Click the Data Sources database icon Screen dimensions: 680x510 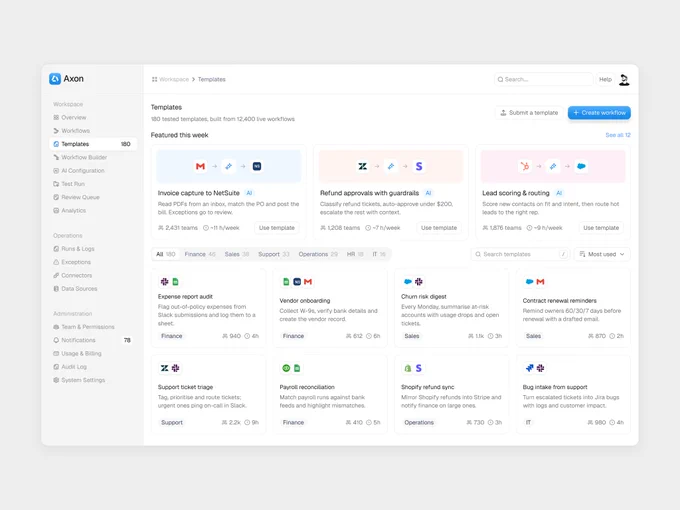pyautogui.click(x=56, y=289)
